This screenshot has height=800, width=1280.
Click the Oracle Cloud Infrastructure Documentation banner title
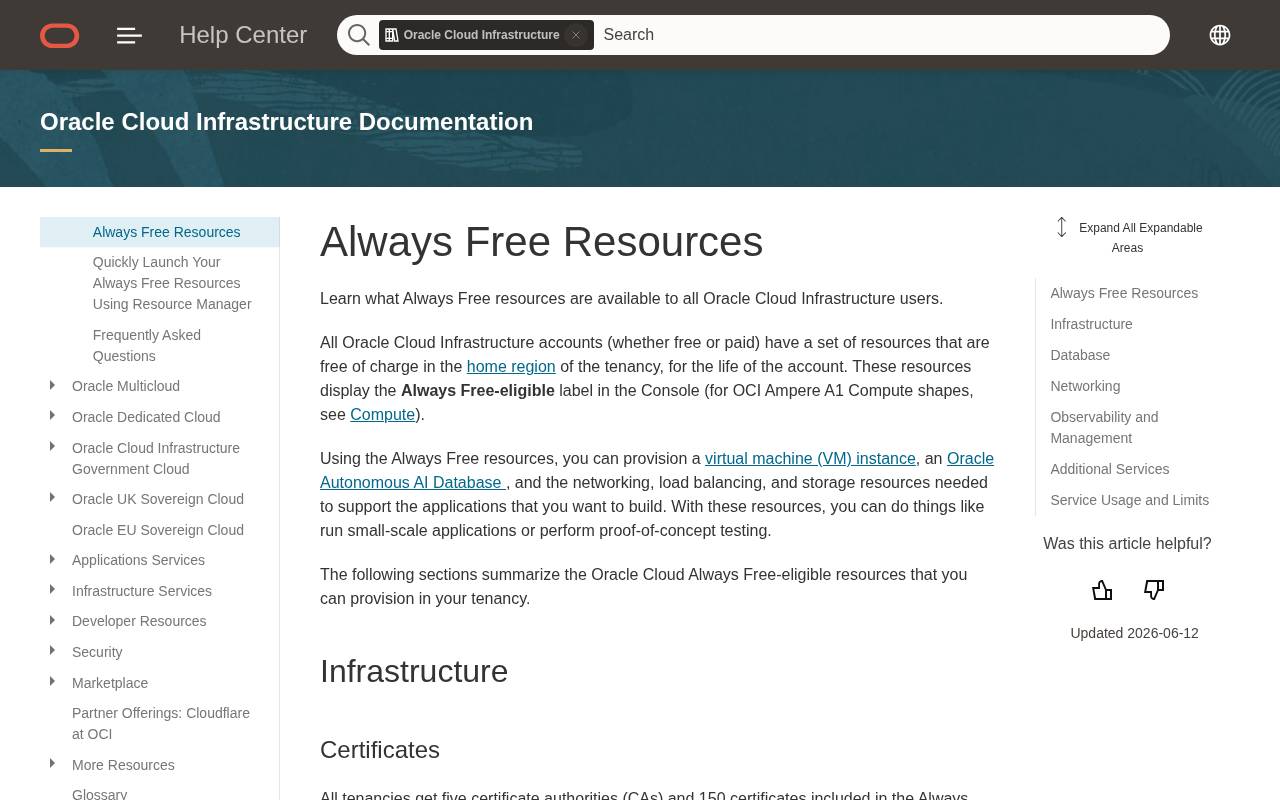(286, 122)
